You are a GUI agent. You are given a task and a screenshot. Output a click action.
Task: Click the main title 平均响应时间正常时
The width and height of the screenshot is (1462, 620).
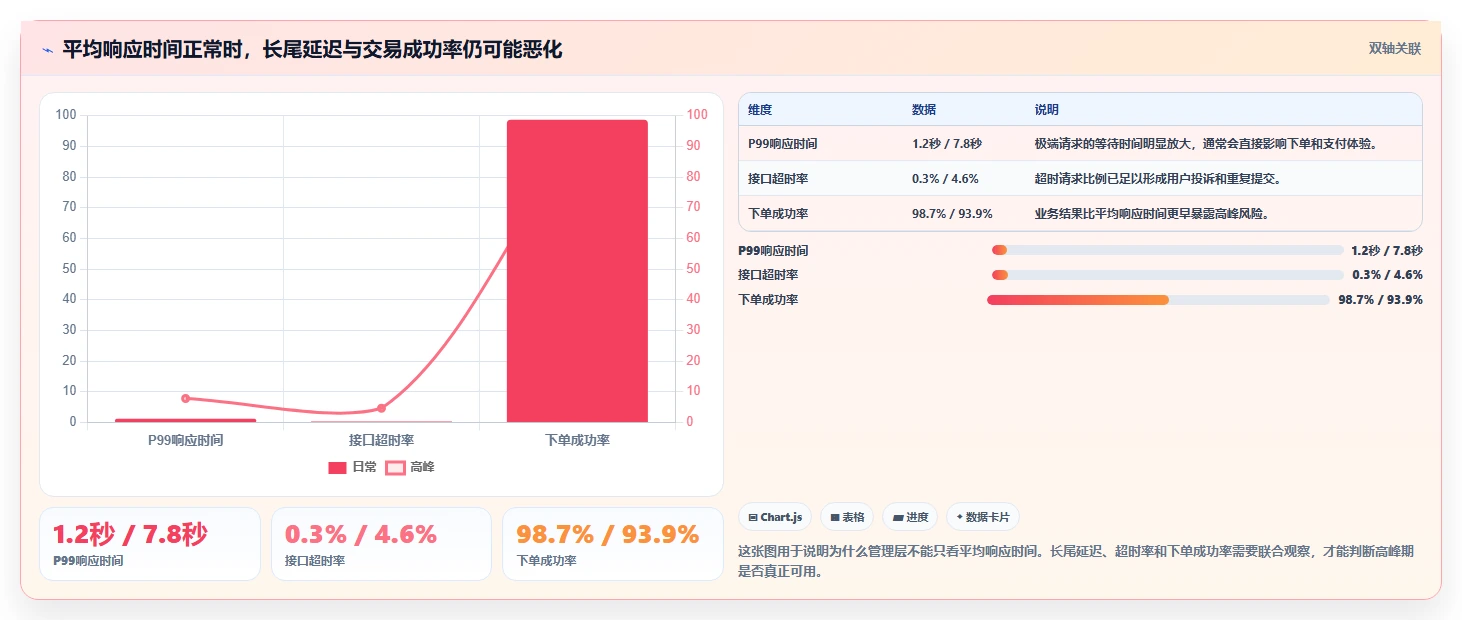point(312,50)
